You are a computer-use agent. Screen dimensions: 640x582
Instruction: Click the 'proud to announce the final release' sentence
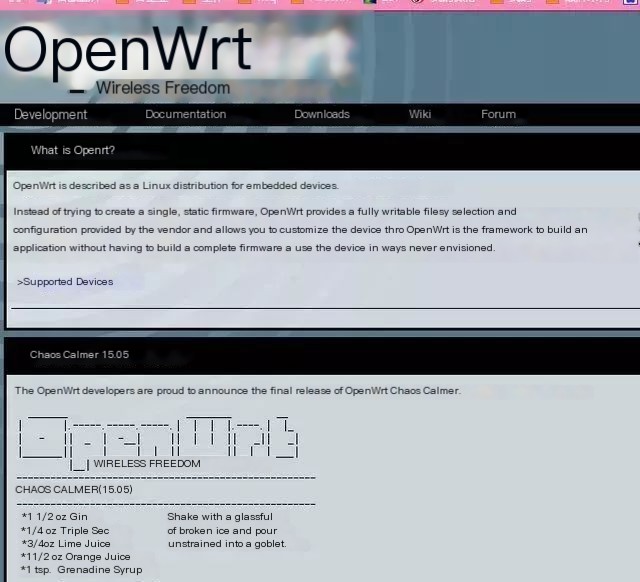(238, 391)
